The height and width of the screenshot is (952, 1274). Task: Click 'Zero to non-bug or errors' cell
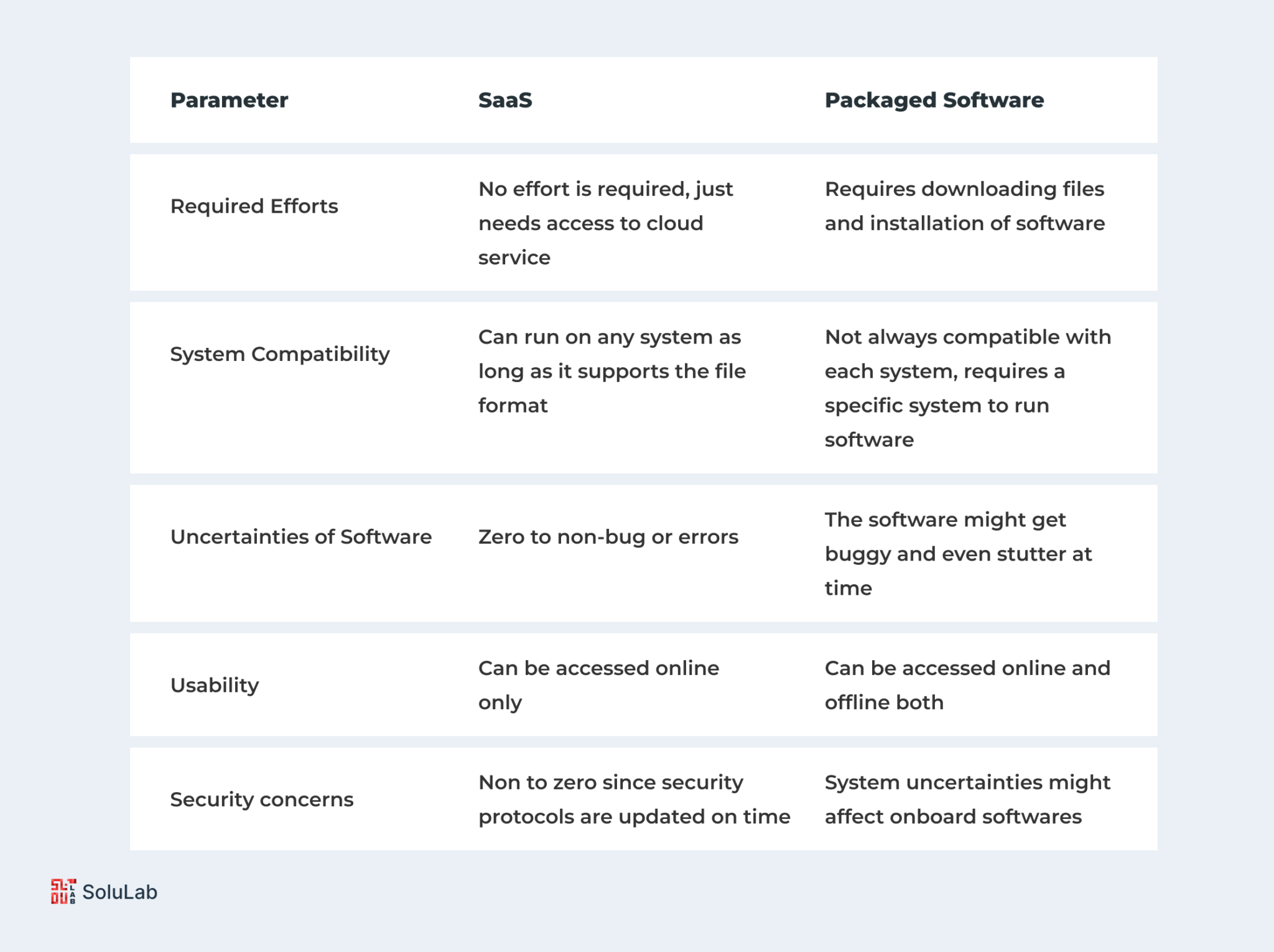tap(608, 536)
